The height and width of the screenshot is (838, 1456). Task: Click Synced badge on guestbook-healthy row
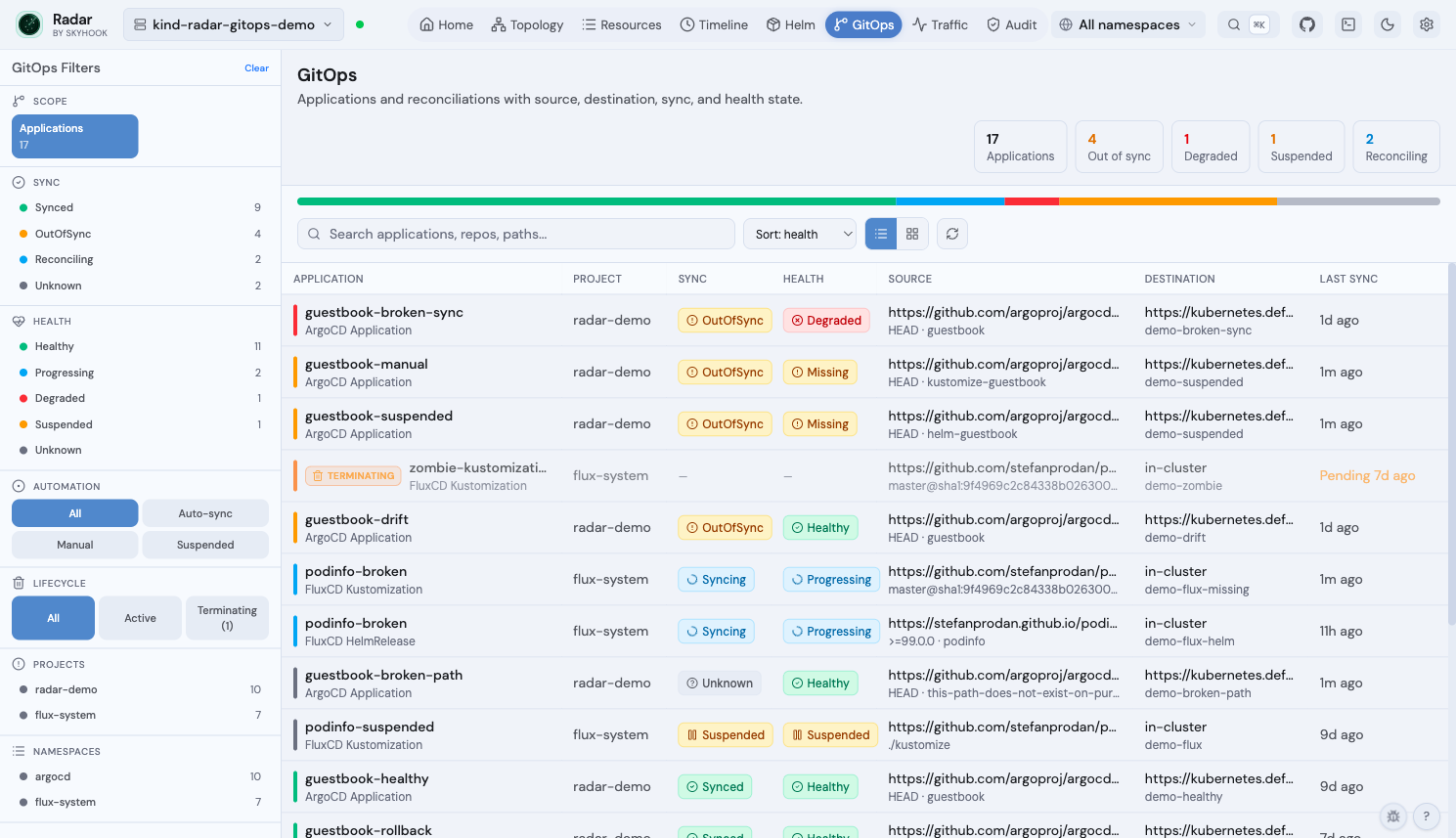pos(715,787)
